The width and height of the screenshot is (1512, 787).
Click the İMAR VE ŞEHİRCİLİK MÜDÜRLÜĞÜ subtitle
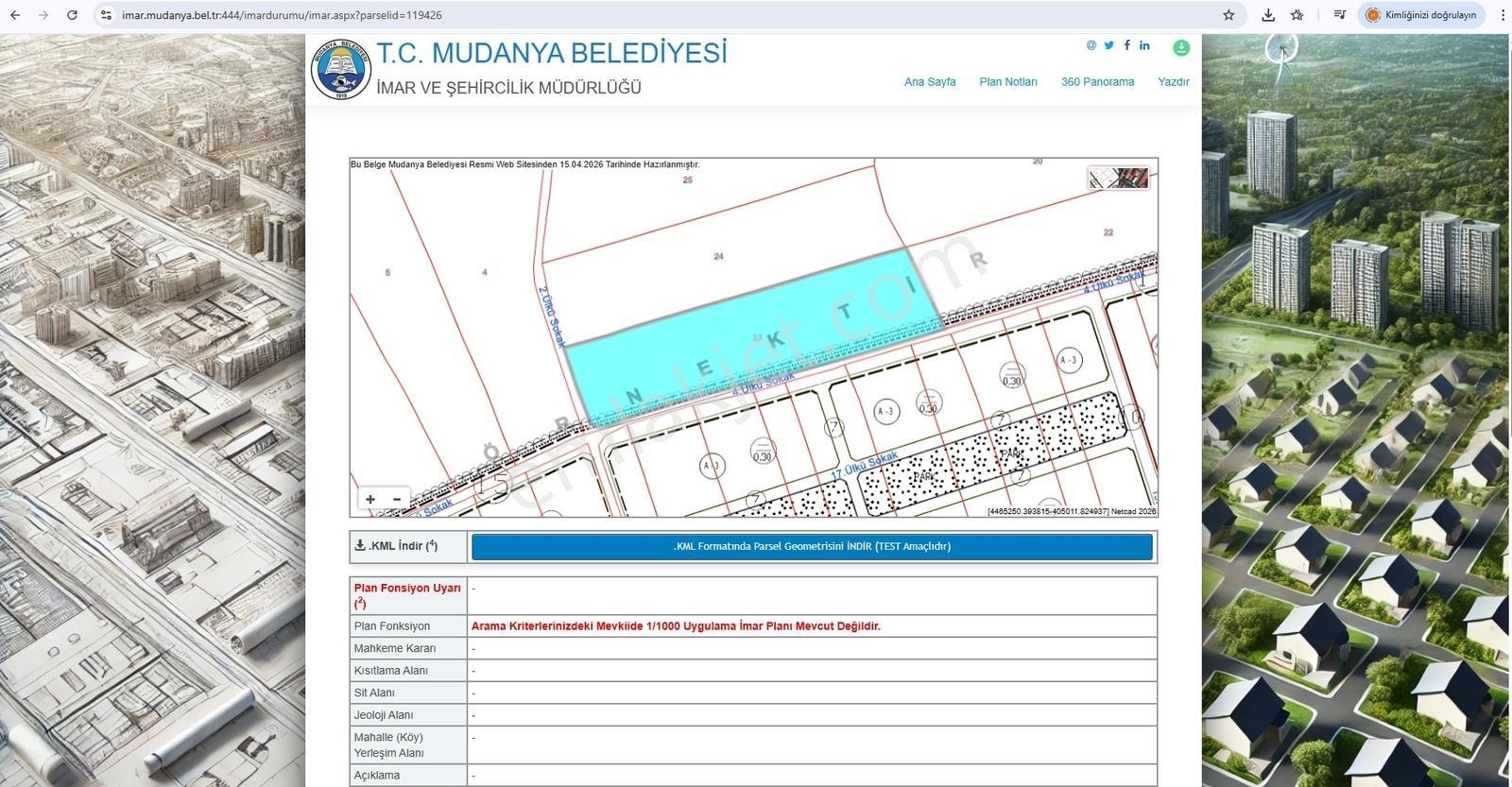coord(508,88)
